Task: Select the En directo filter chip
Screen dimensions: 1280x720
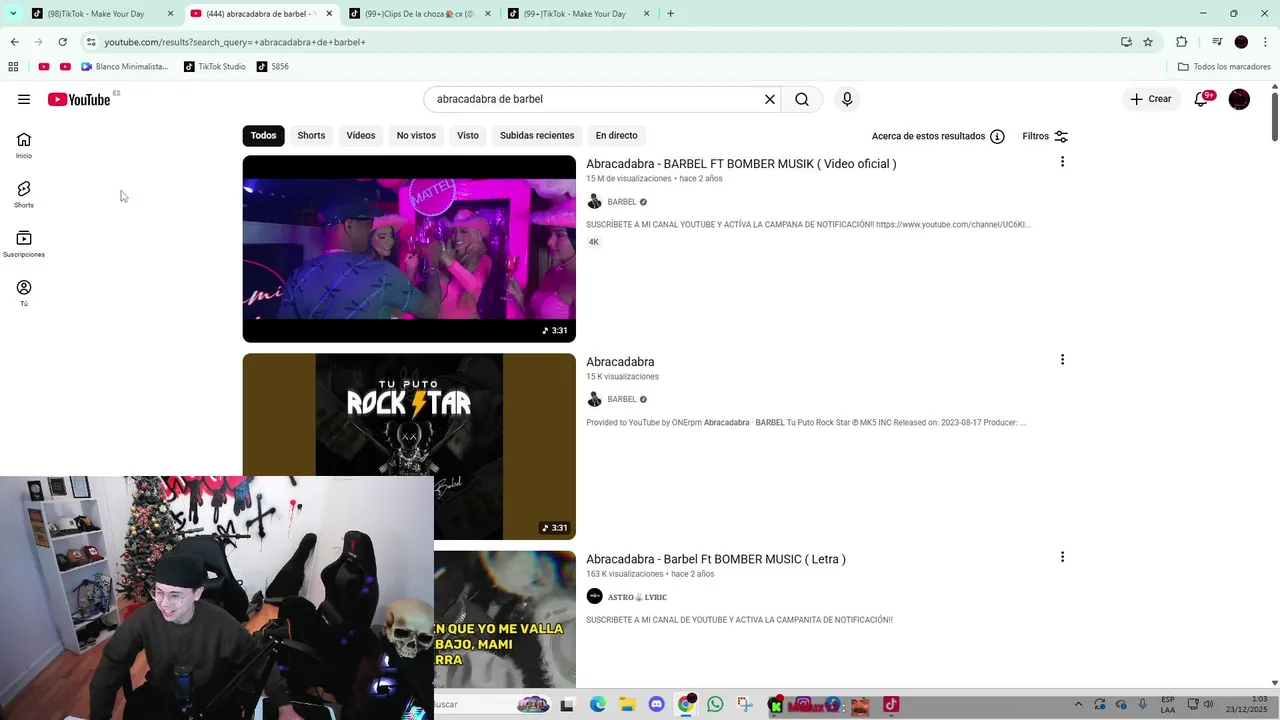Action: 616,136
